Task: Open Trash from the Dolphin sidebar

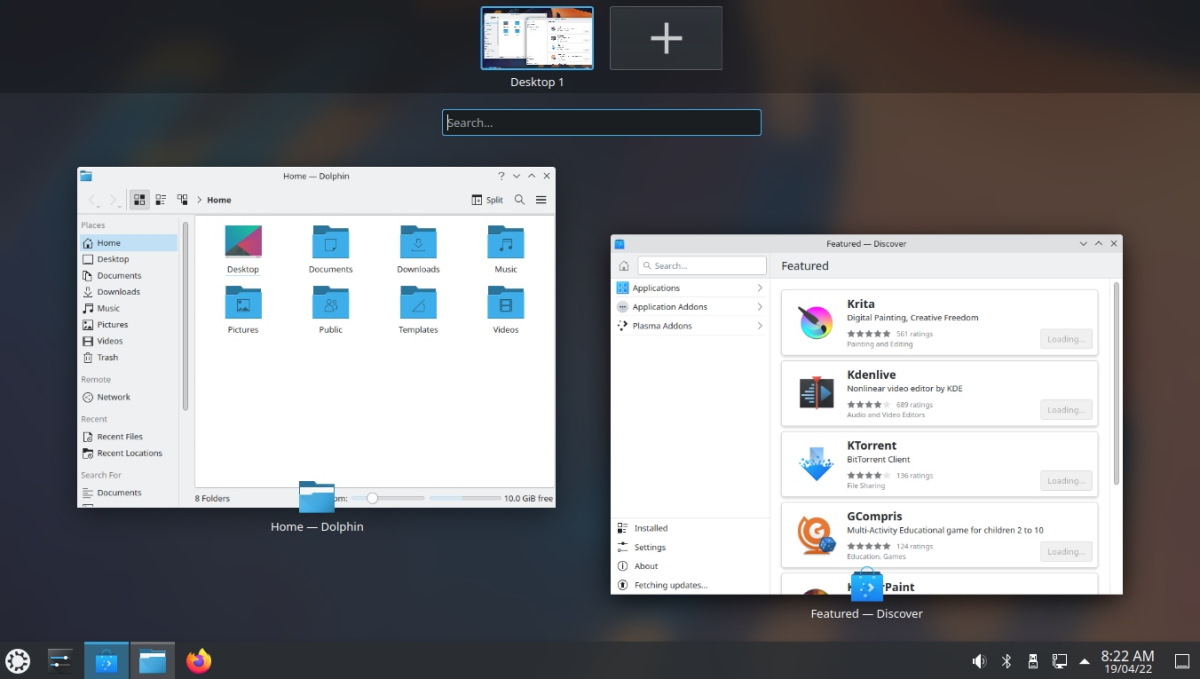Action: pos(108,357)
